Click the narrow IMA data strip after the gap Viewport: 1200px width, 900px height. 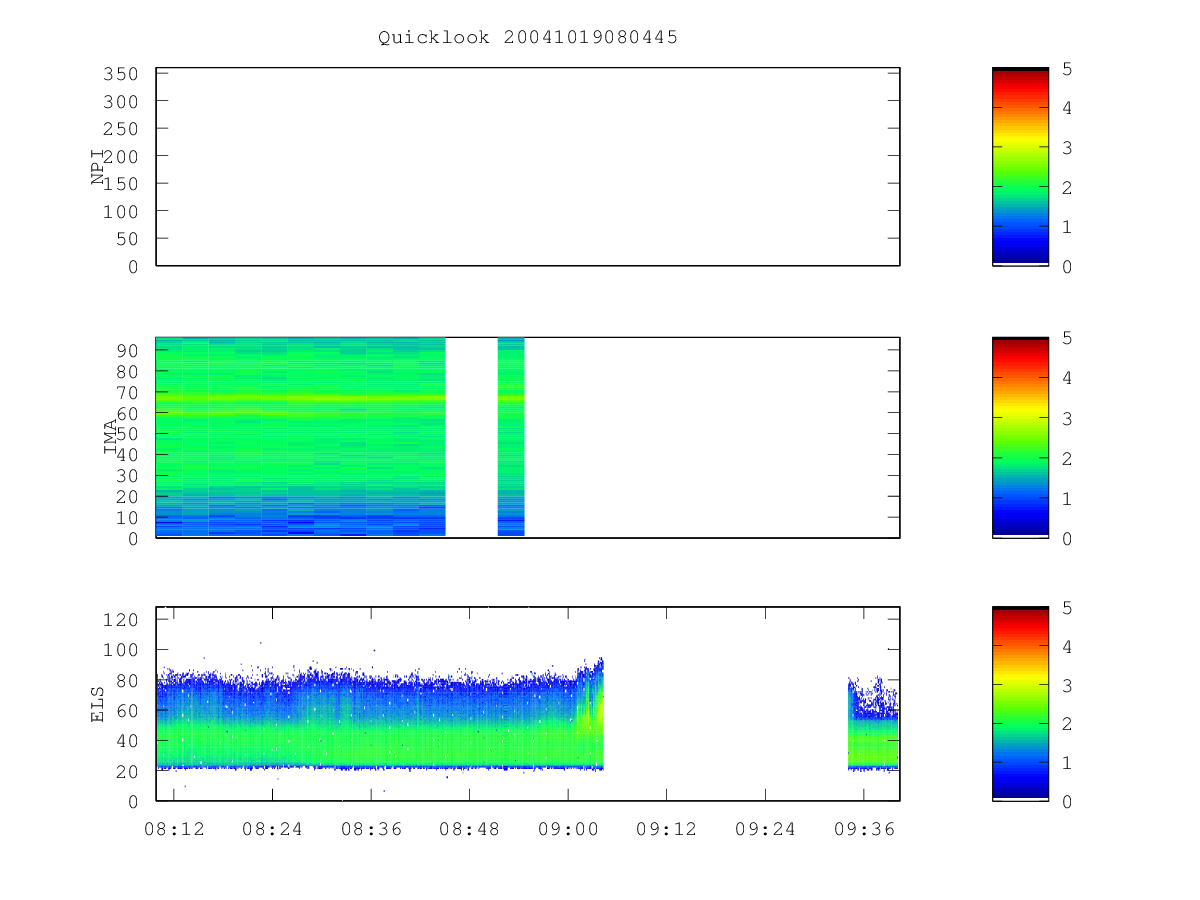(x=511, y=437)
